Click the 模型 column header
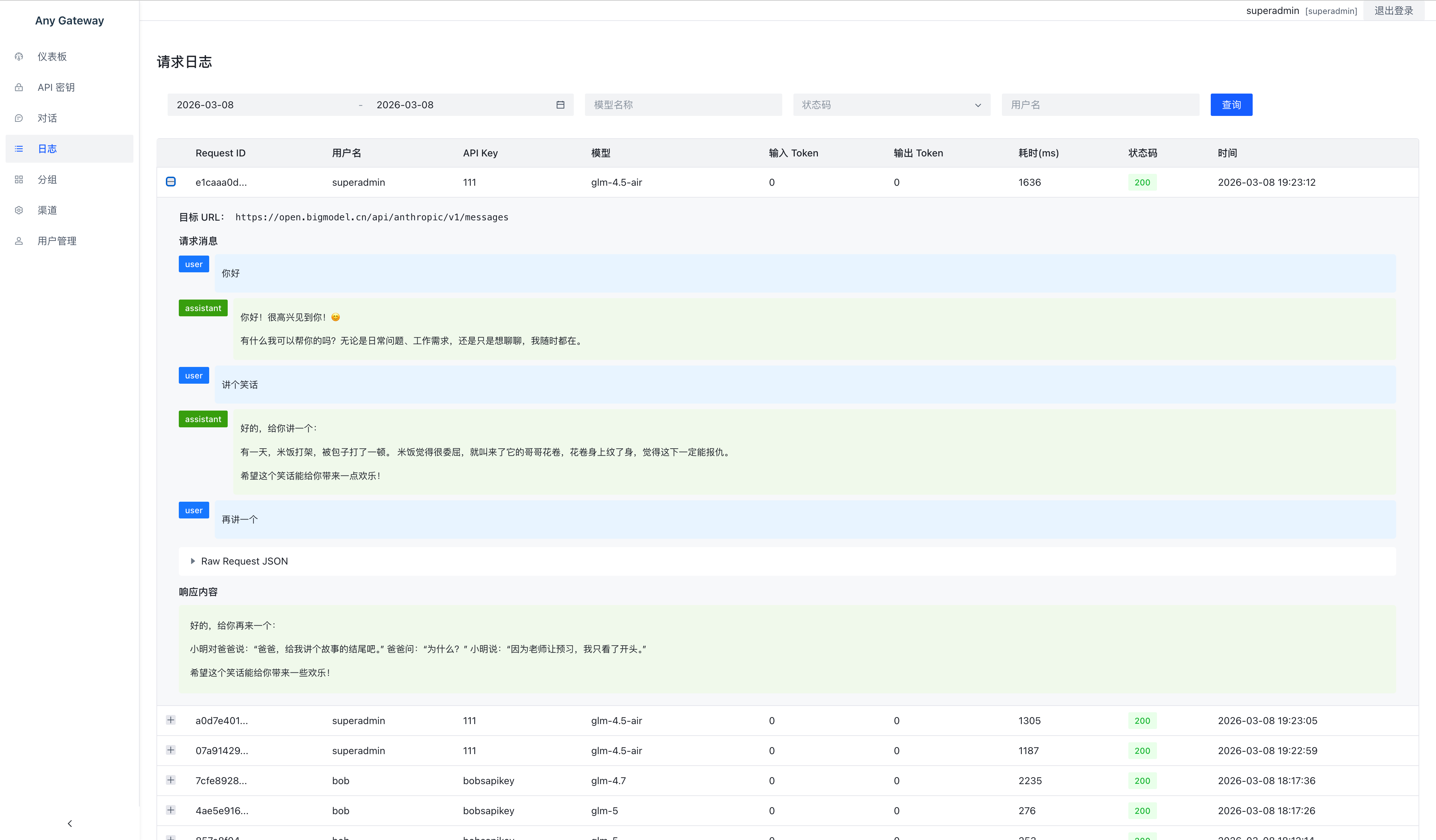The height and width of the screenshot is (840, 1436). point(601,153)
